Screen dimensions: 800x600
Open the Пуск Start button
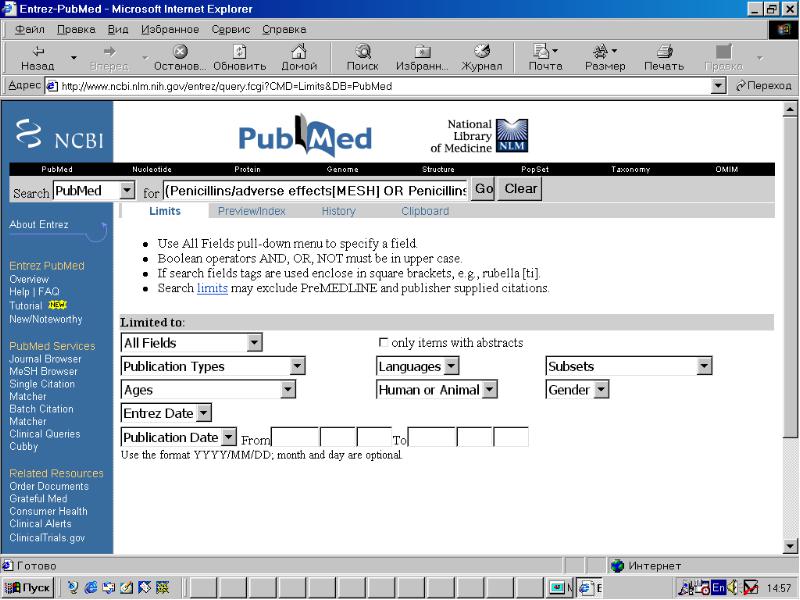click(x=28, y=588)
